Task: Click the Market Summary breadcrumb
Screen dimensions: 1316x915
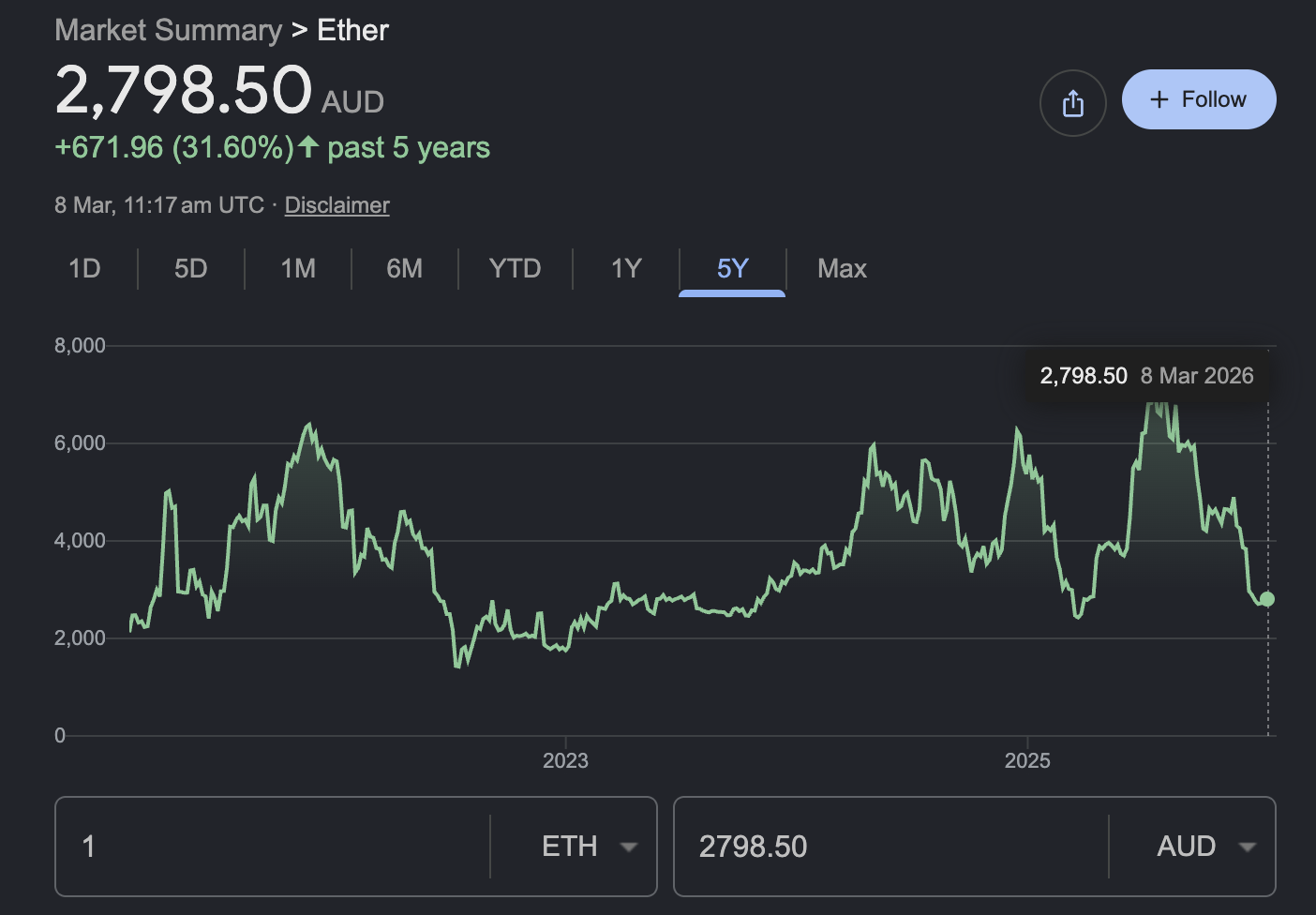Action: (168, 30)
